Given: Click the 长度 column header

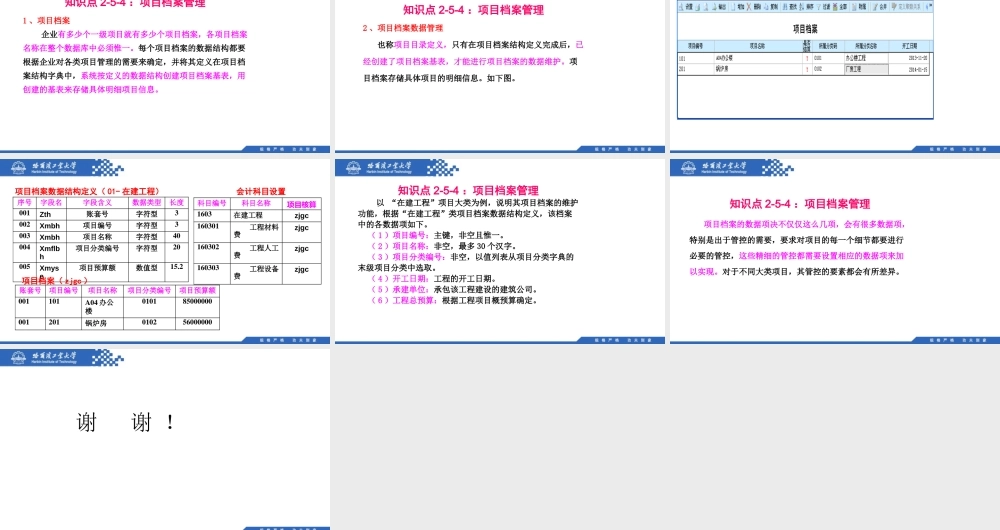Looking at the screenshot, I should [177, 202].
